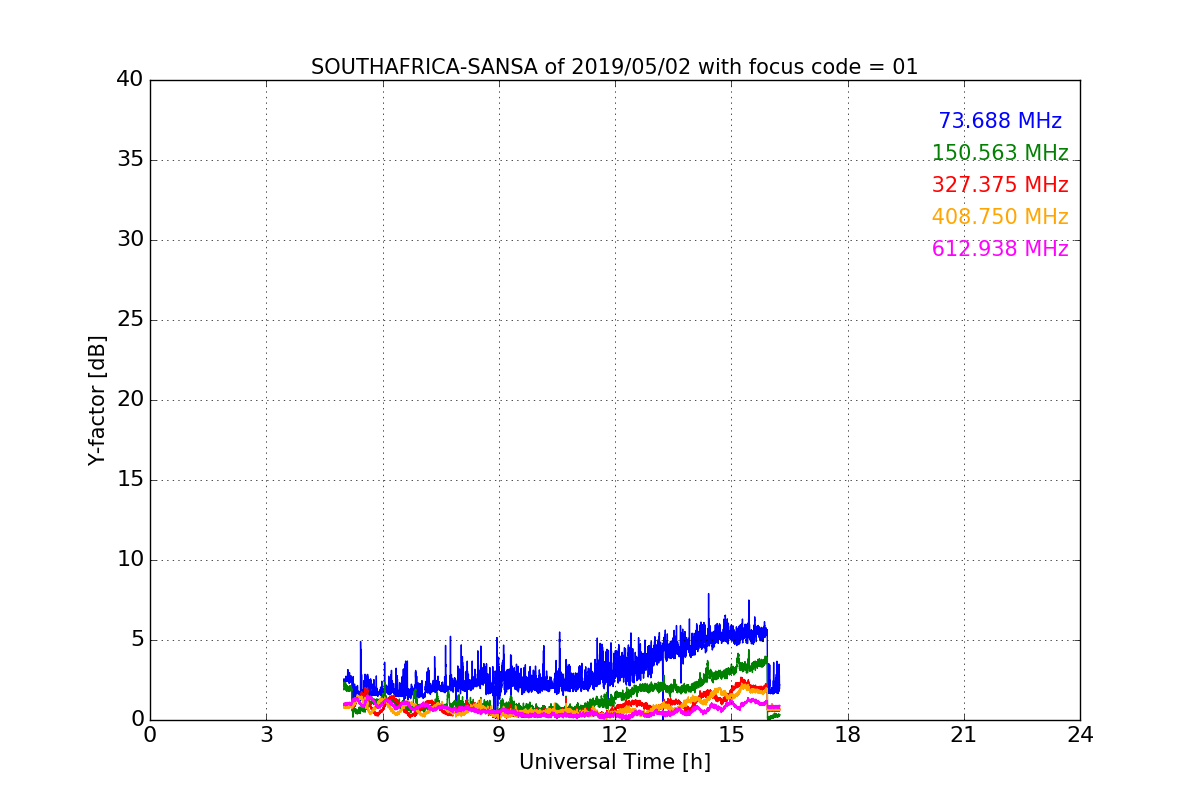Select the 408.750 MHz legend entry

1000,217
